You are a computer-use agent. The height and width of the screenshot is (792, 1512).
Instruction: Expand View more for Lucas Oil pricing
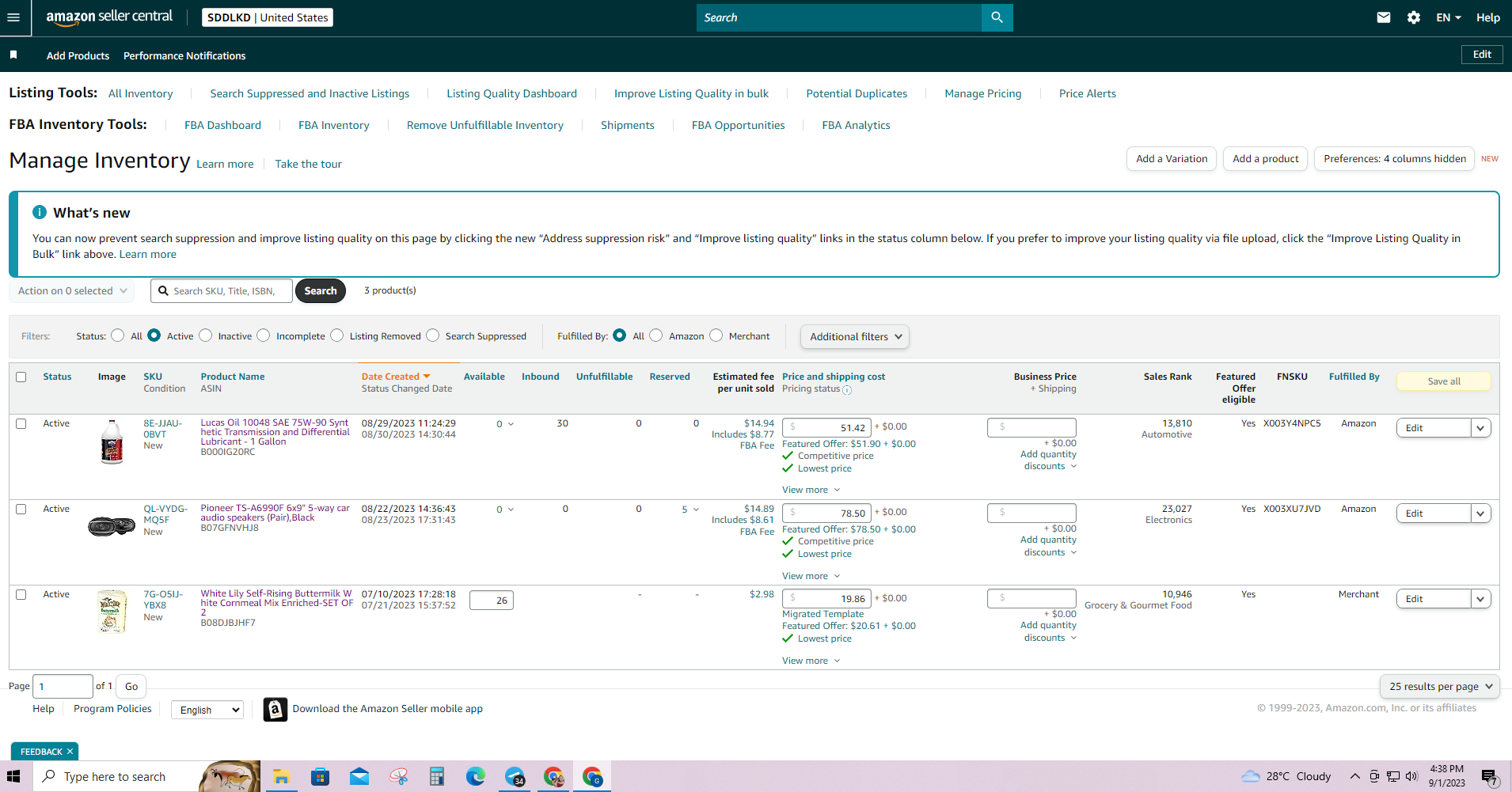pos(811,490)
